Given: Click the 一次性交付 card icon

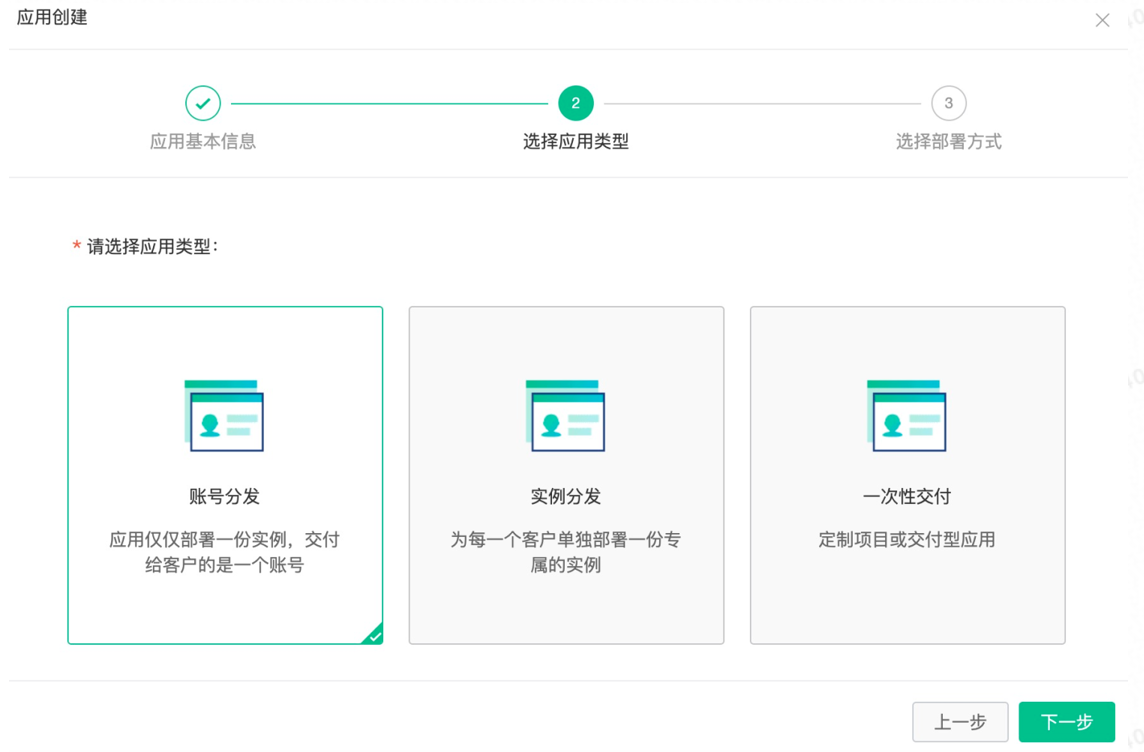Looking at the screenshot, I should tap(907, 416).
